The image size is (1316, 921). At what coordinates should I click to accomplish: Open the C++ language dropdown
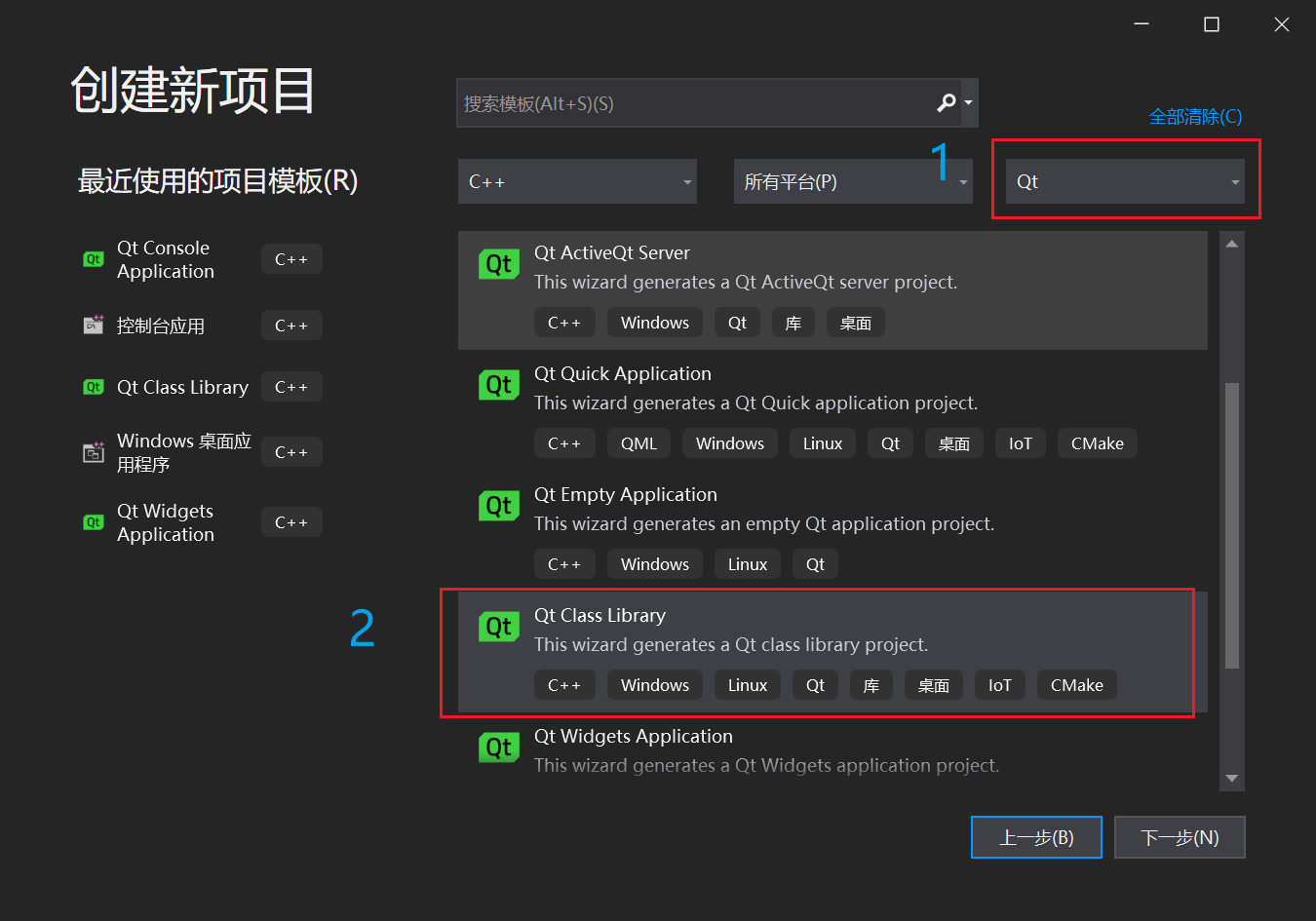[x=577, y=181]
